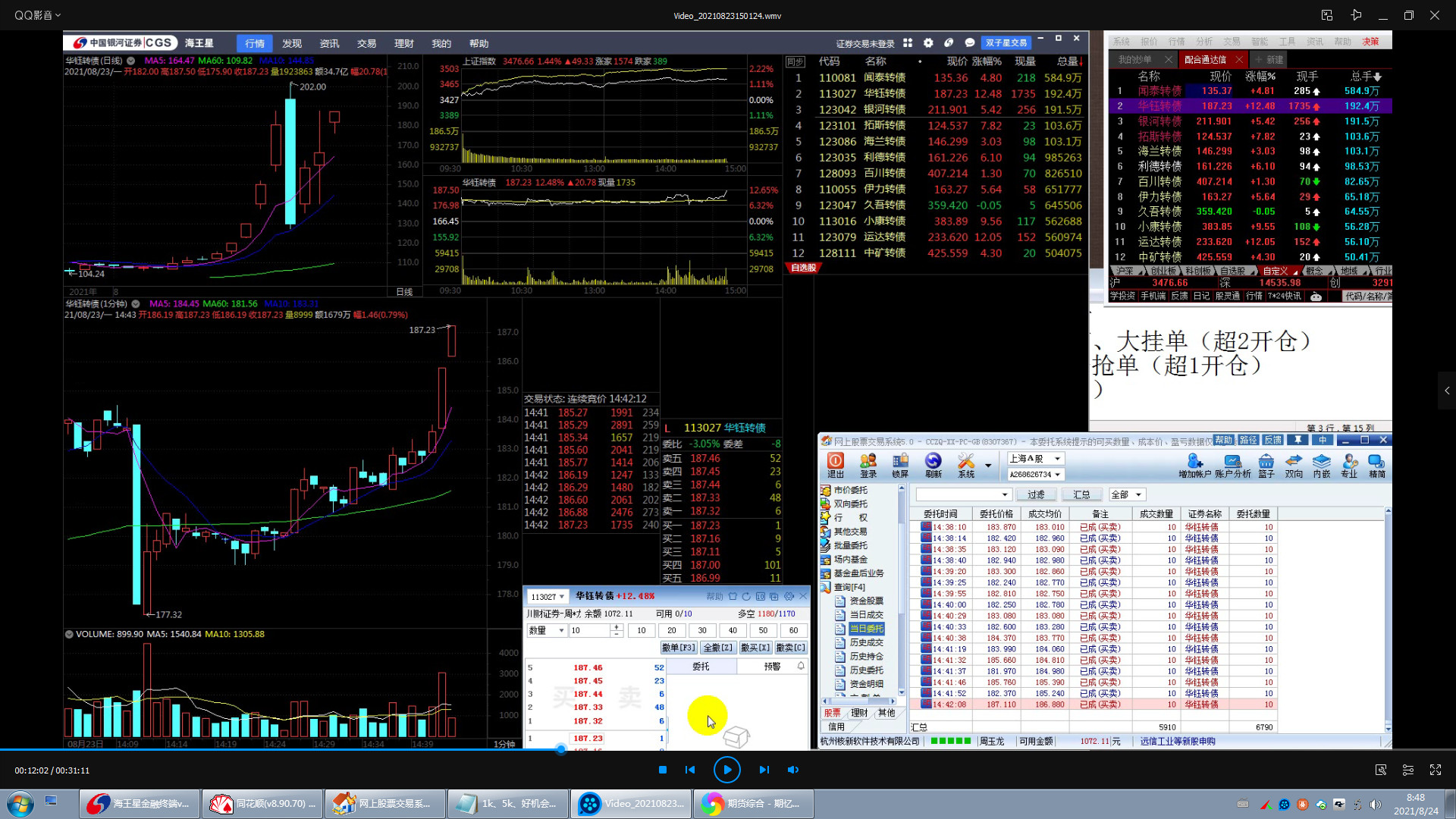Open the QQ影音 main menu dropdown
This screenshot has width=1456, height=819.
click(x=38, y=15)
